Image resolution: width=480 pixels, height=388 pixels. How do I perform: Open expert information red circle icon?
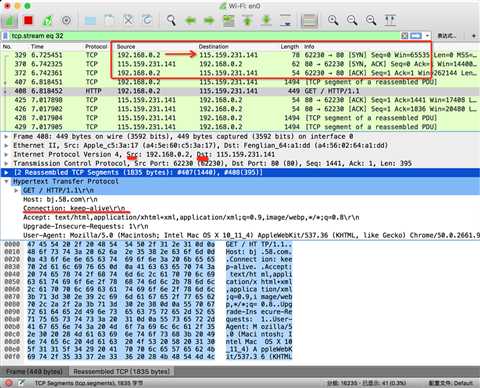click(x=9, y=383)
